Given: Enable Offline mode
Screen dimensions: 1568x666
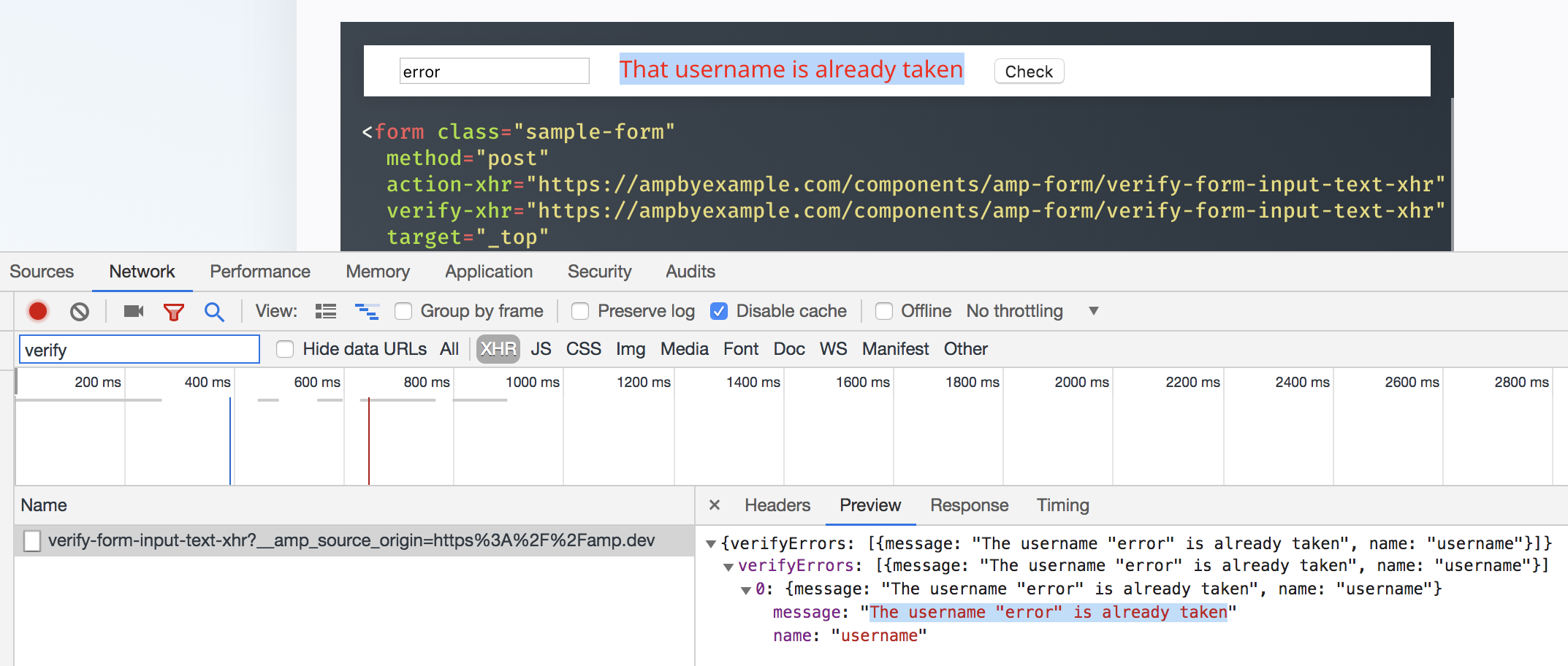Looking at the screenshot, I should point(883,310).
